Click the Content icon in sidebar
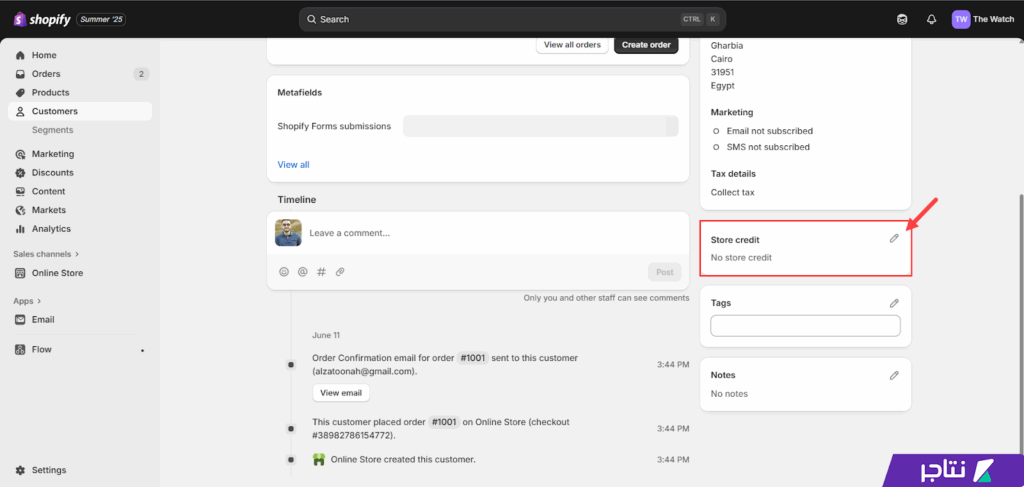The image size is (1024, 487). click(x=20, y=191)
